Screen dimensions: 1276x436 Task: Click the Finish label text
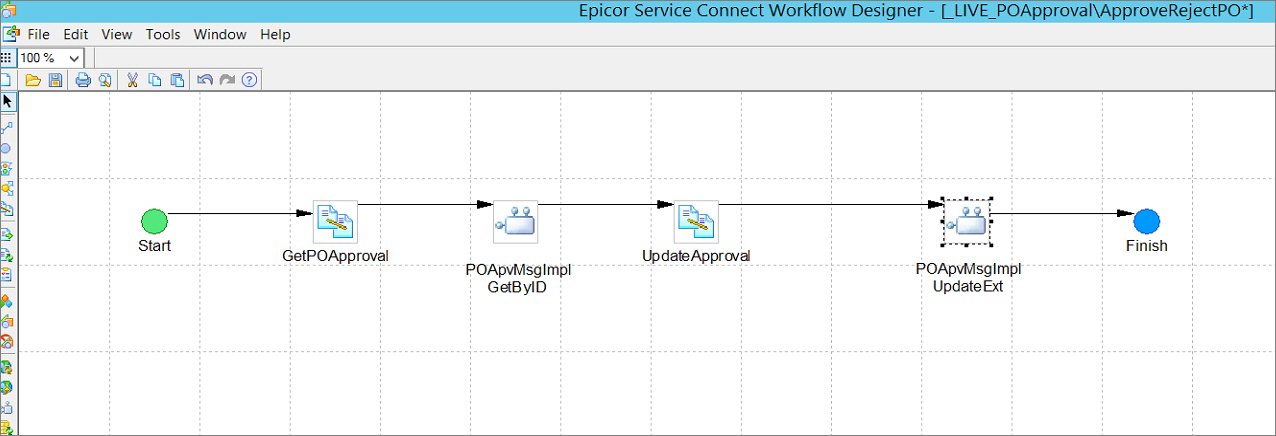point(1146,246)
